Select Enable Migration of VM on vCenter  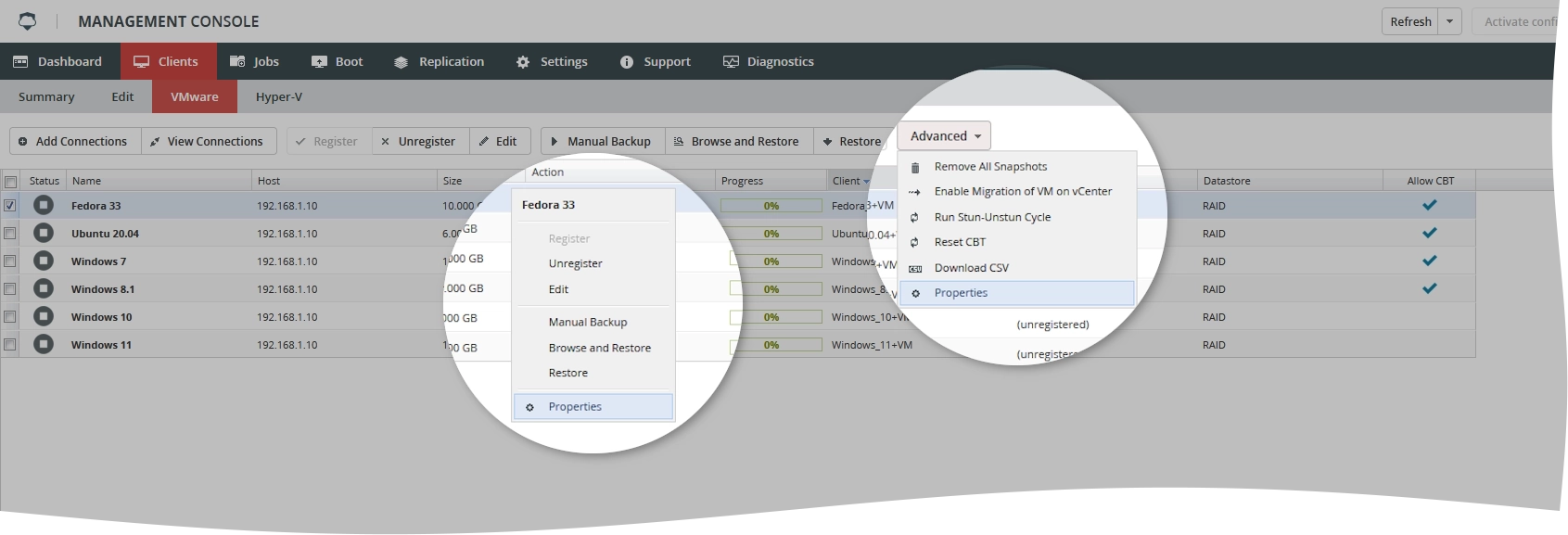point(1017,192)
